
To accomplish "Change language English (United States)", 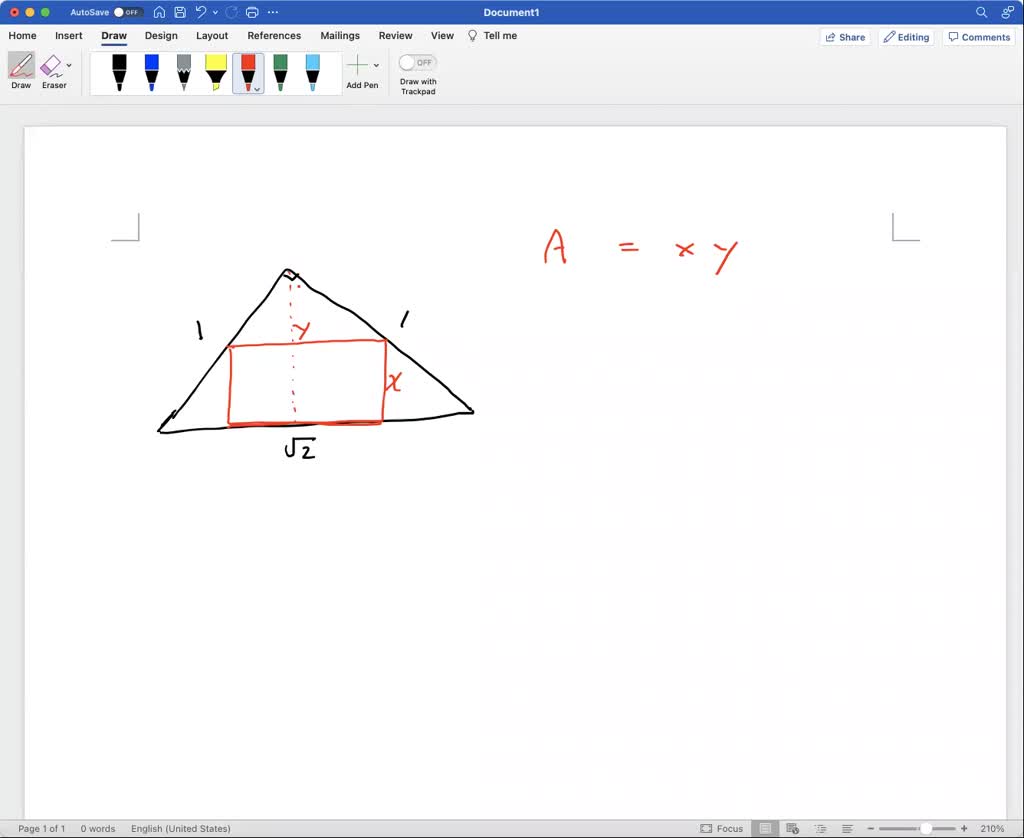I will click(181, 828).
